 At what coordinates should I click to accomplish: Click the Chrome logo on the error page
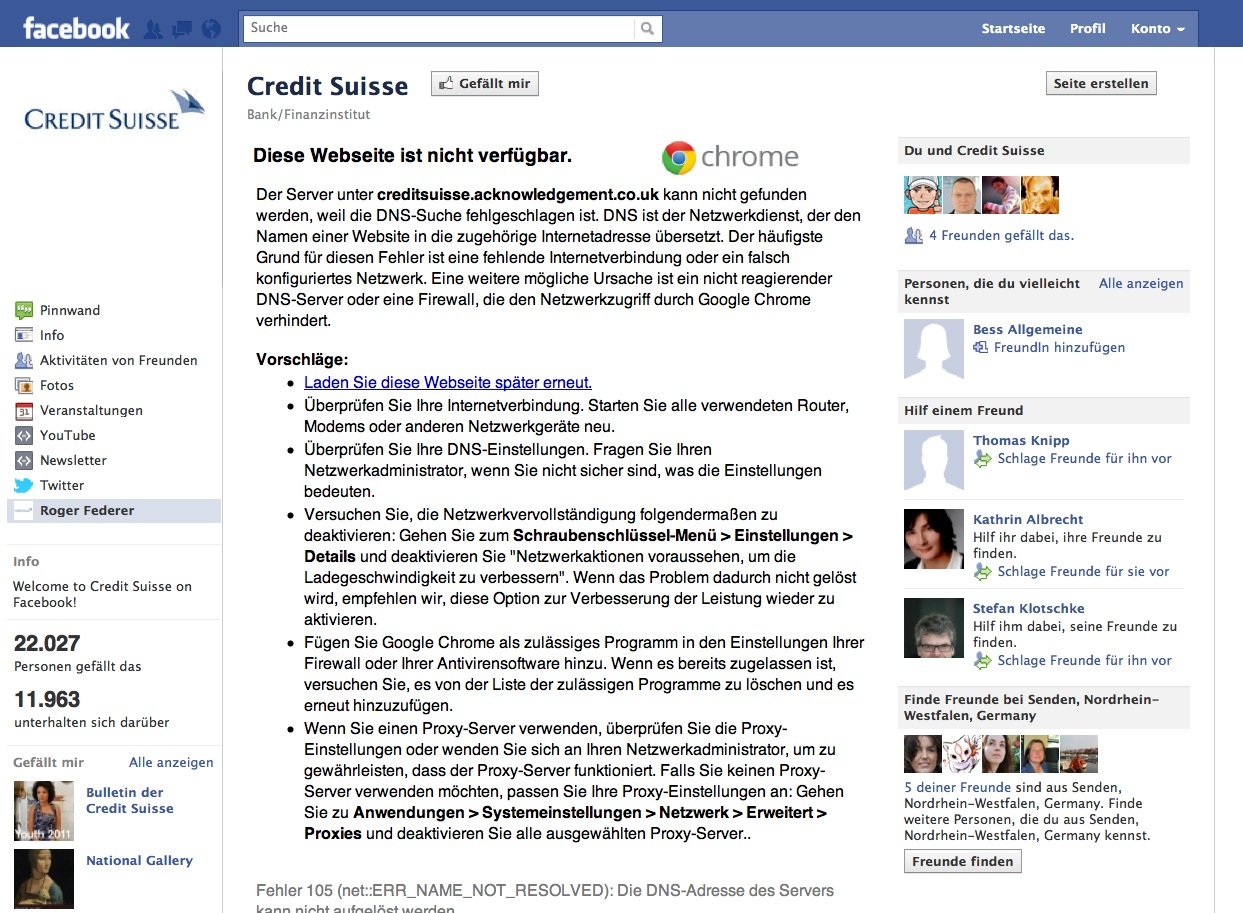click(730, 158)
